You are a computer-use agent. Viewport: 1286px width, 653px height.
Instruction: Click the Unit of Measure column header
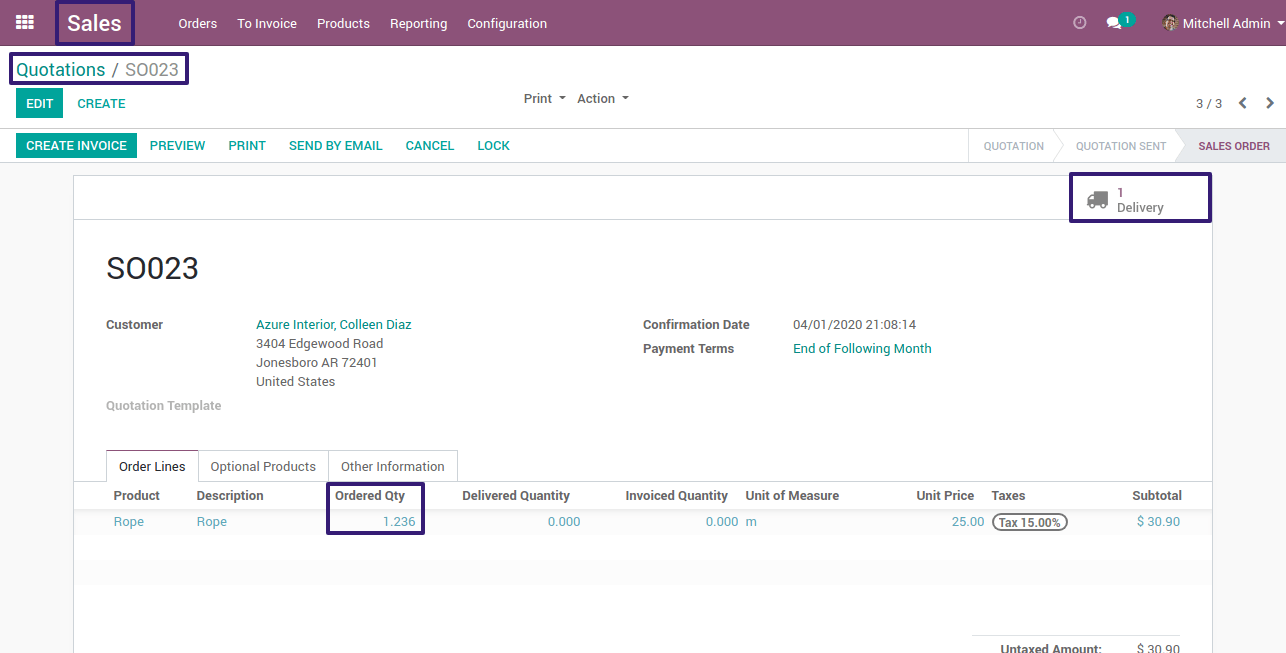(792, 496)
